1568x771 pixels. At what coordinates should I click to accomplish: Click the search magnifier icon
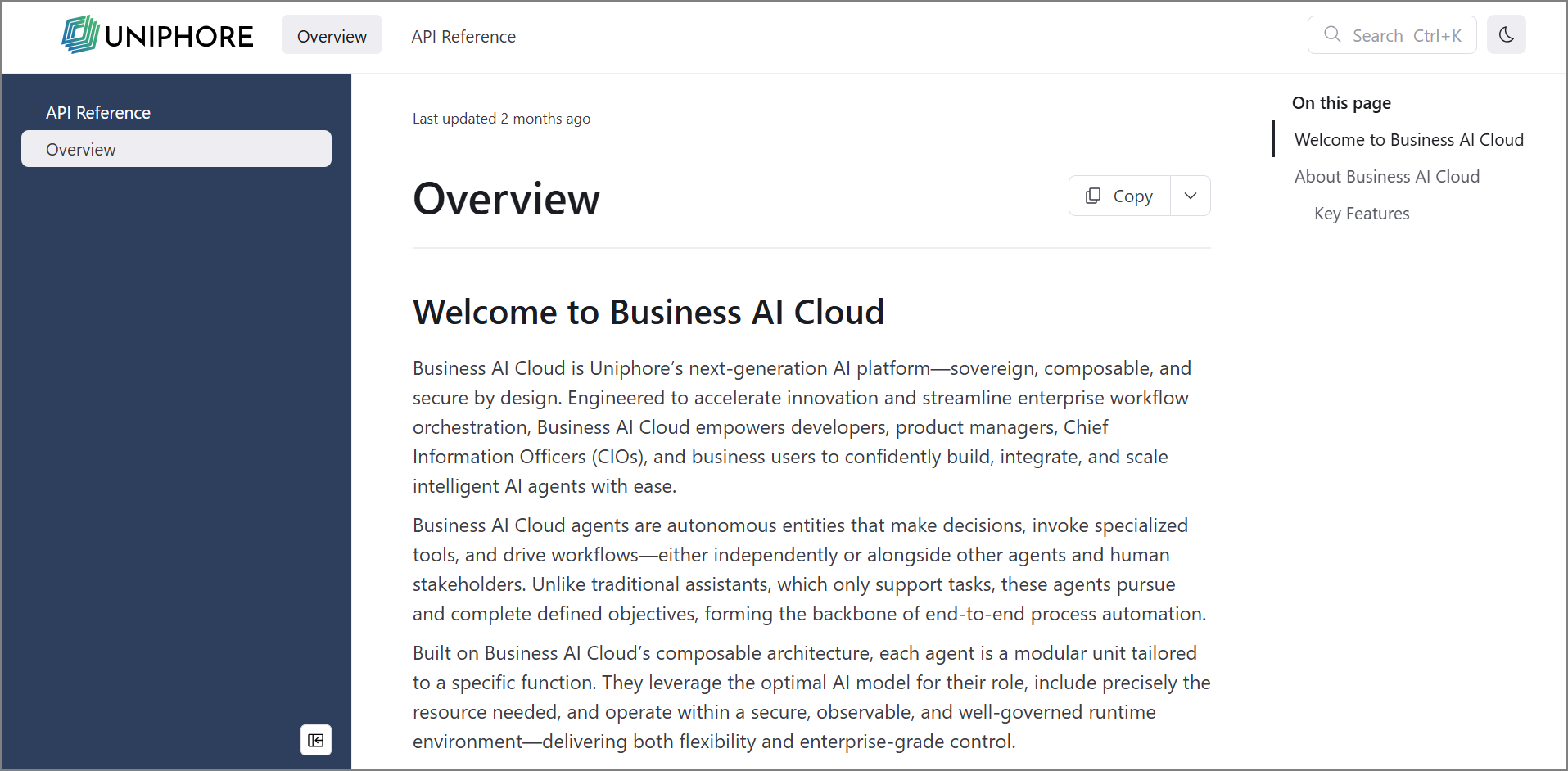(1332, 35)
